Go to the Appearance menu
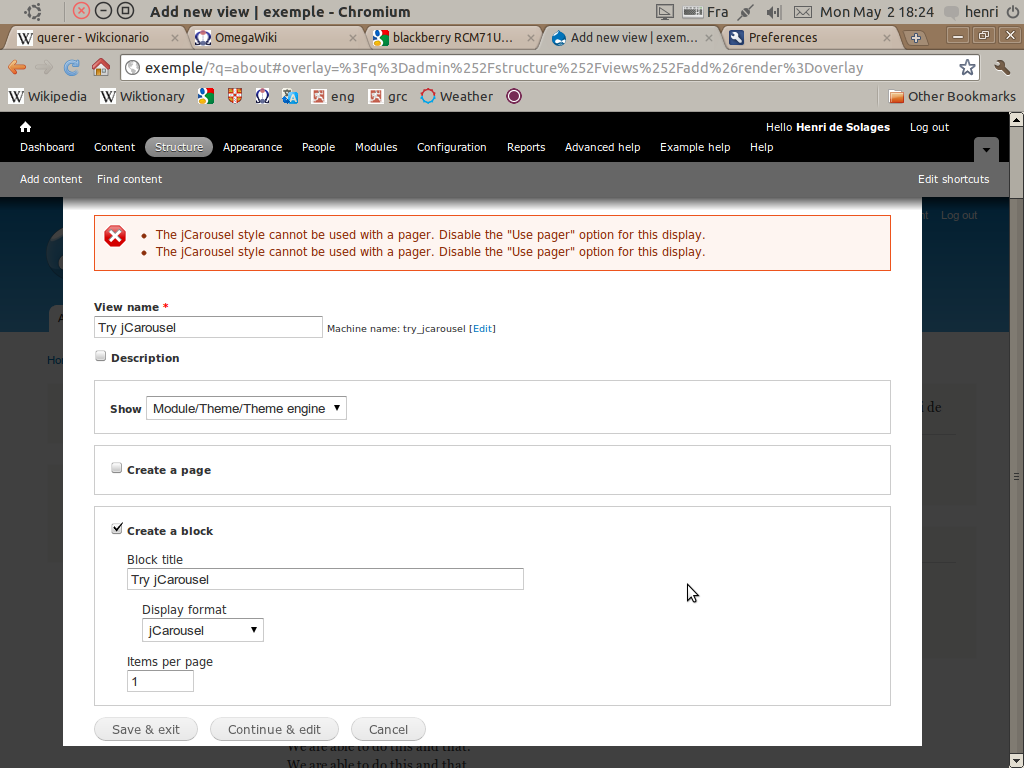The width and height of the screenshot is (1024, 768). click(252, 147)
